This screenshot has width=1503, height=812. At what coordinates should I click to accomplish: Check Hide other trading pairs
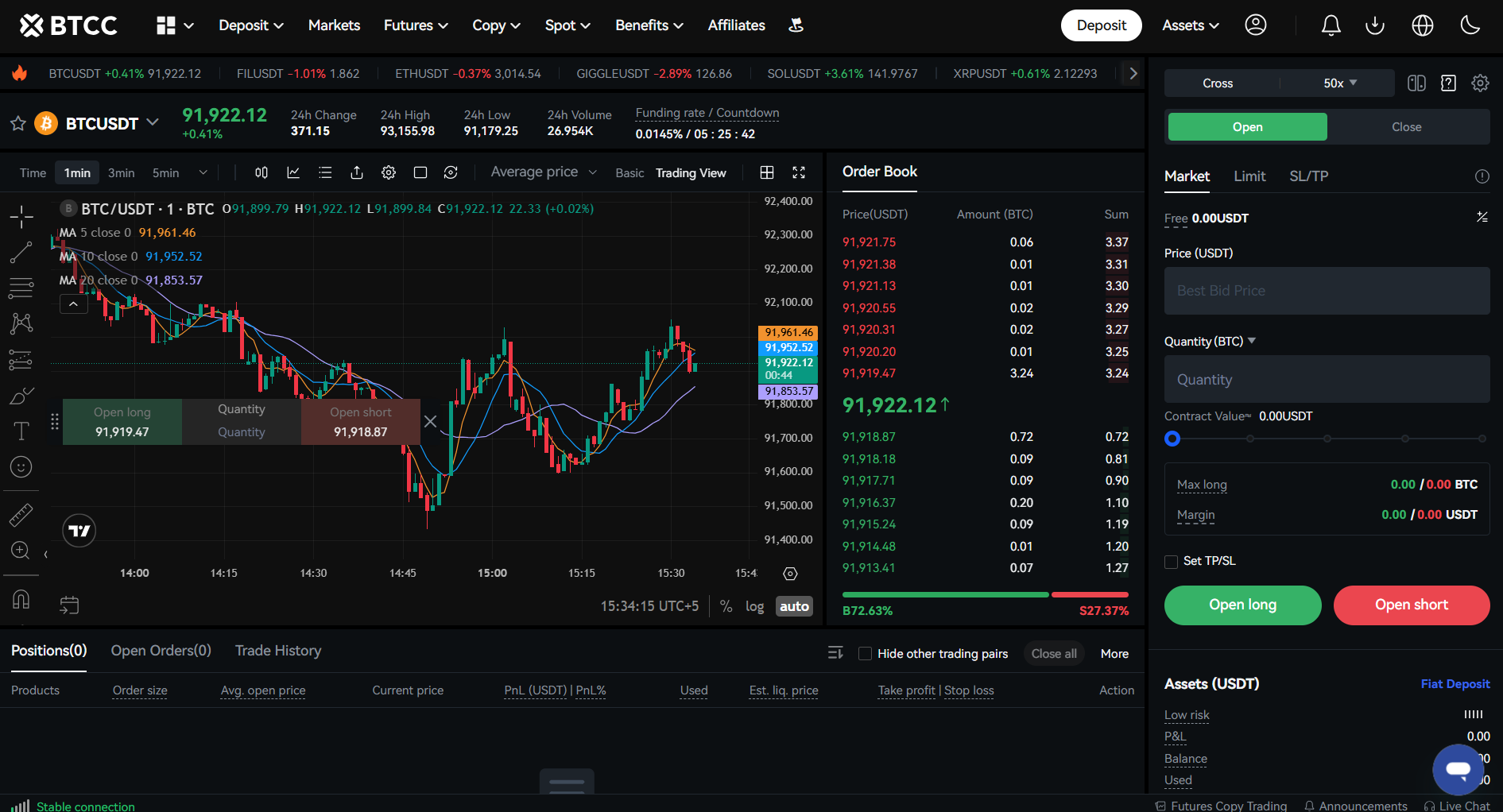[866, 654]
